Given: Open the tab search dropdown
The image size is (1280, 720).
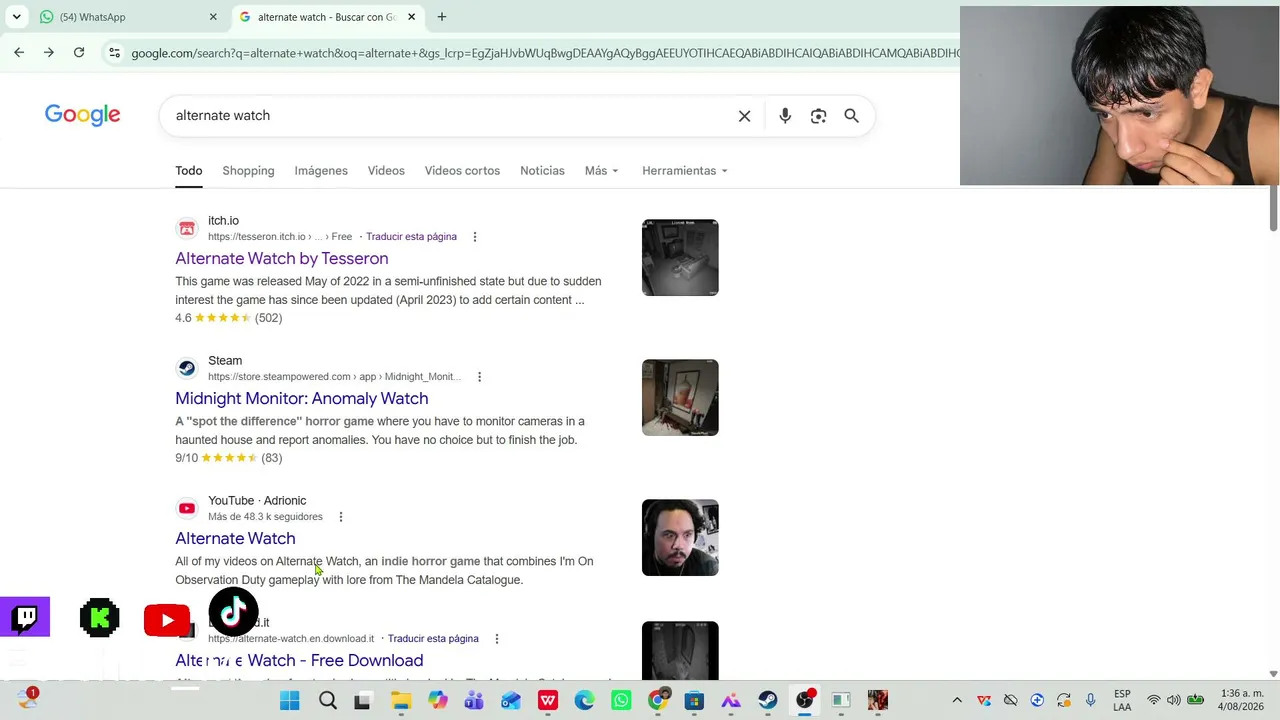Looking at the screenshot, I should point(17,17).
